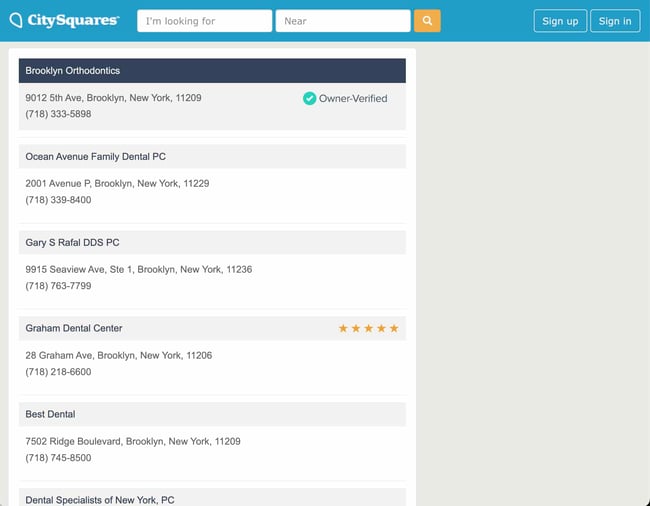
Task: Click Best Dental phone (718) 745-8500
Action: (x=58, y=458)
